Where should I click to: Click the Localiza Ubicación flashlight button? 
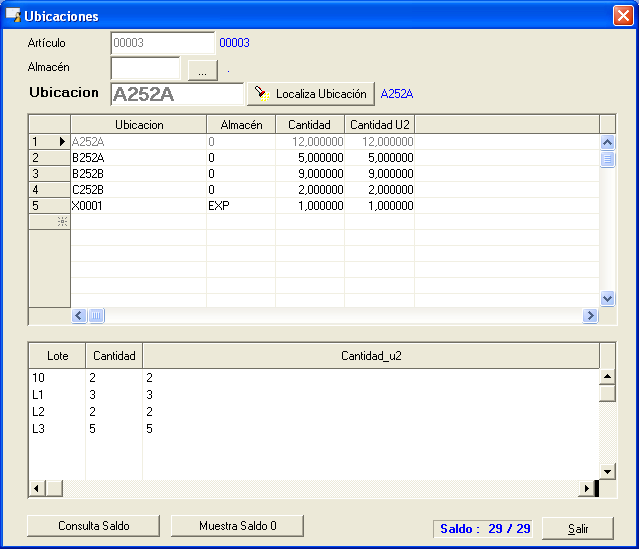click(x=311, y=94)
